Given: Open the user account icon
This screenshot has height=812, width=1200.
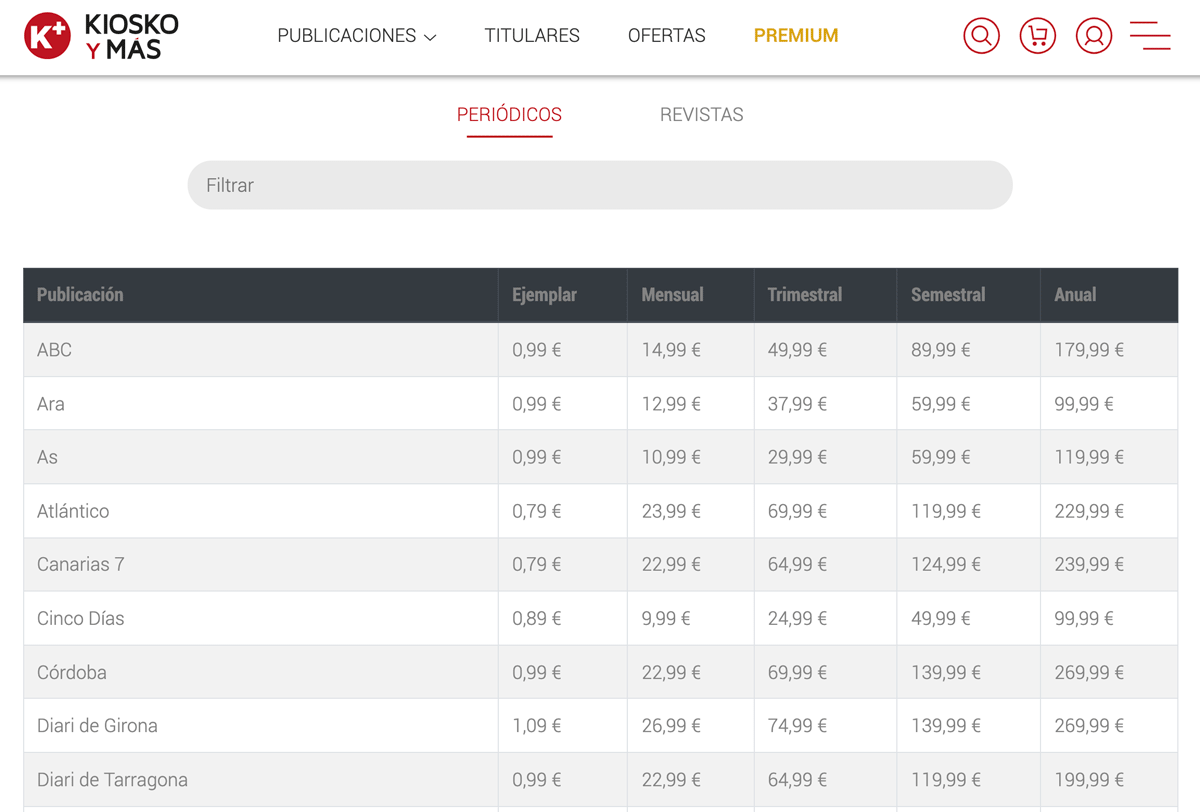Looking at the screenshot, I should click(1094, 36).
